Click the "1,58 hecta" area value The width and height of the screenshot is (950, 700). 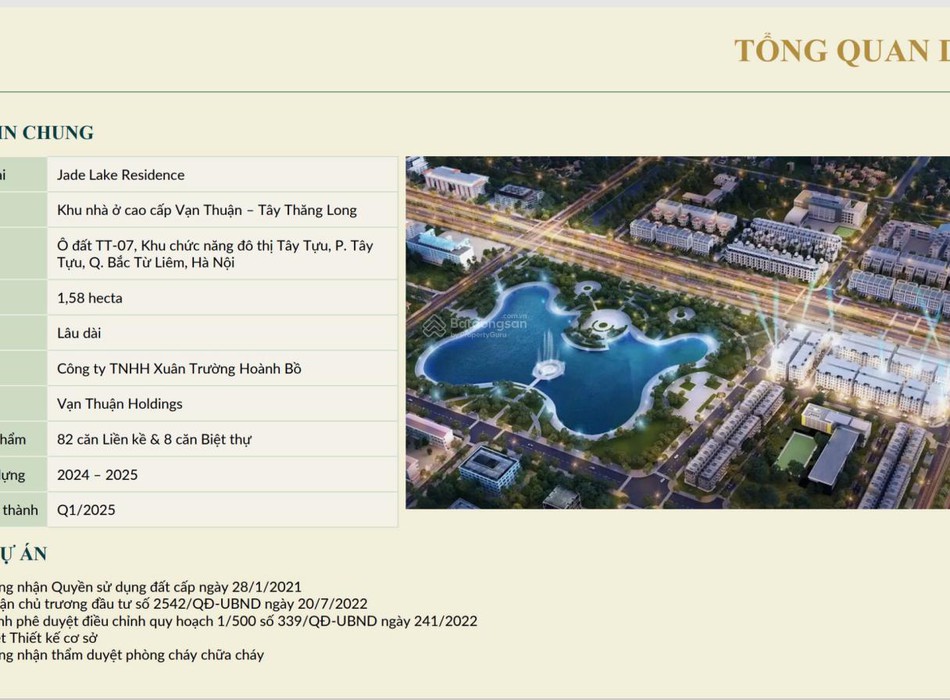coord(90,298)
